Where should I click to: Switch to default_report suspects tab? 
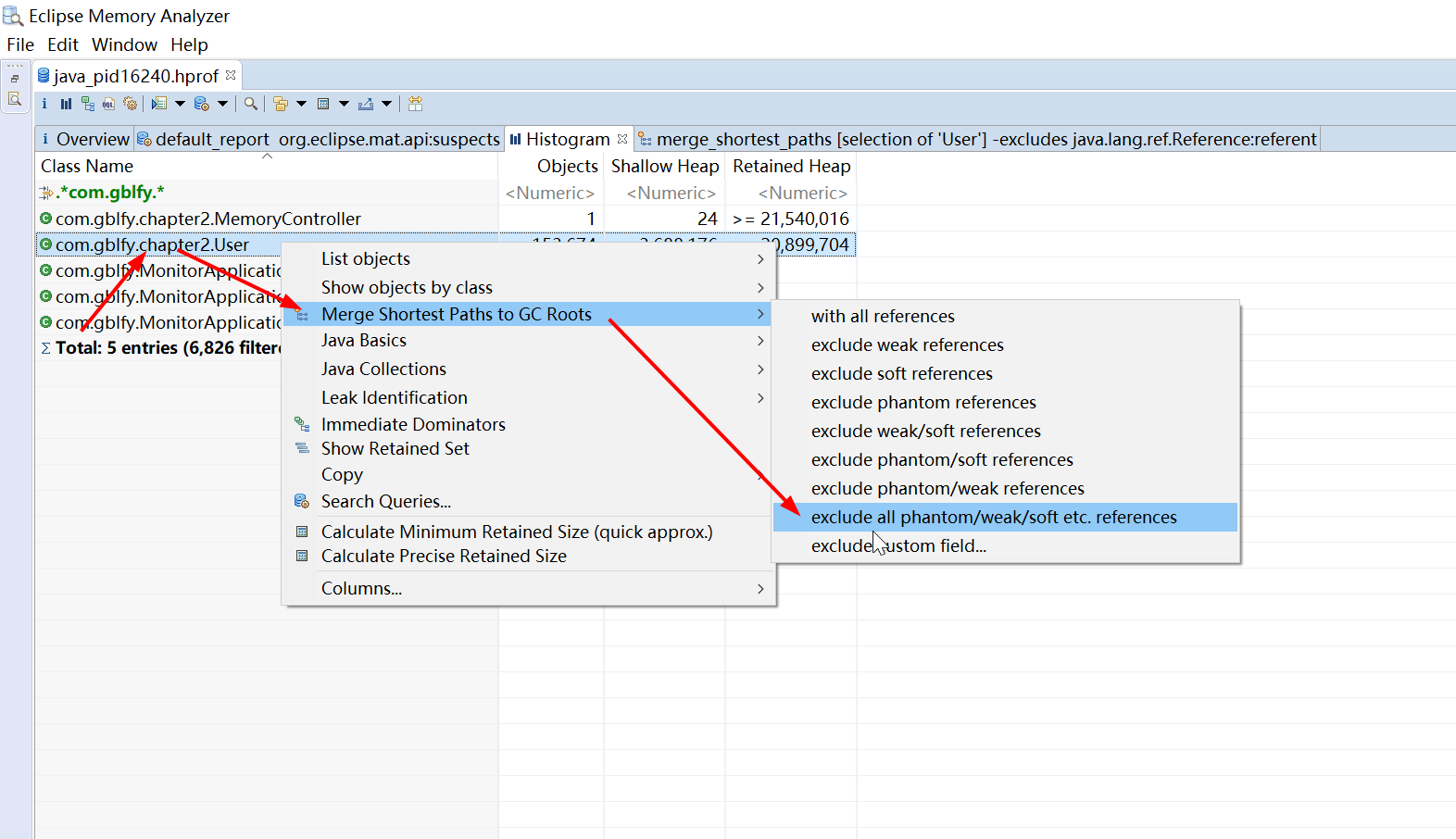[x=319, y=139]
